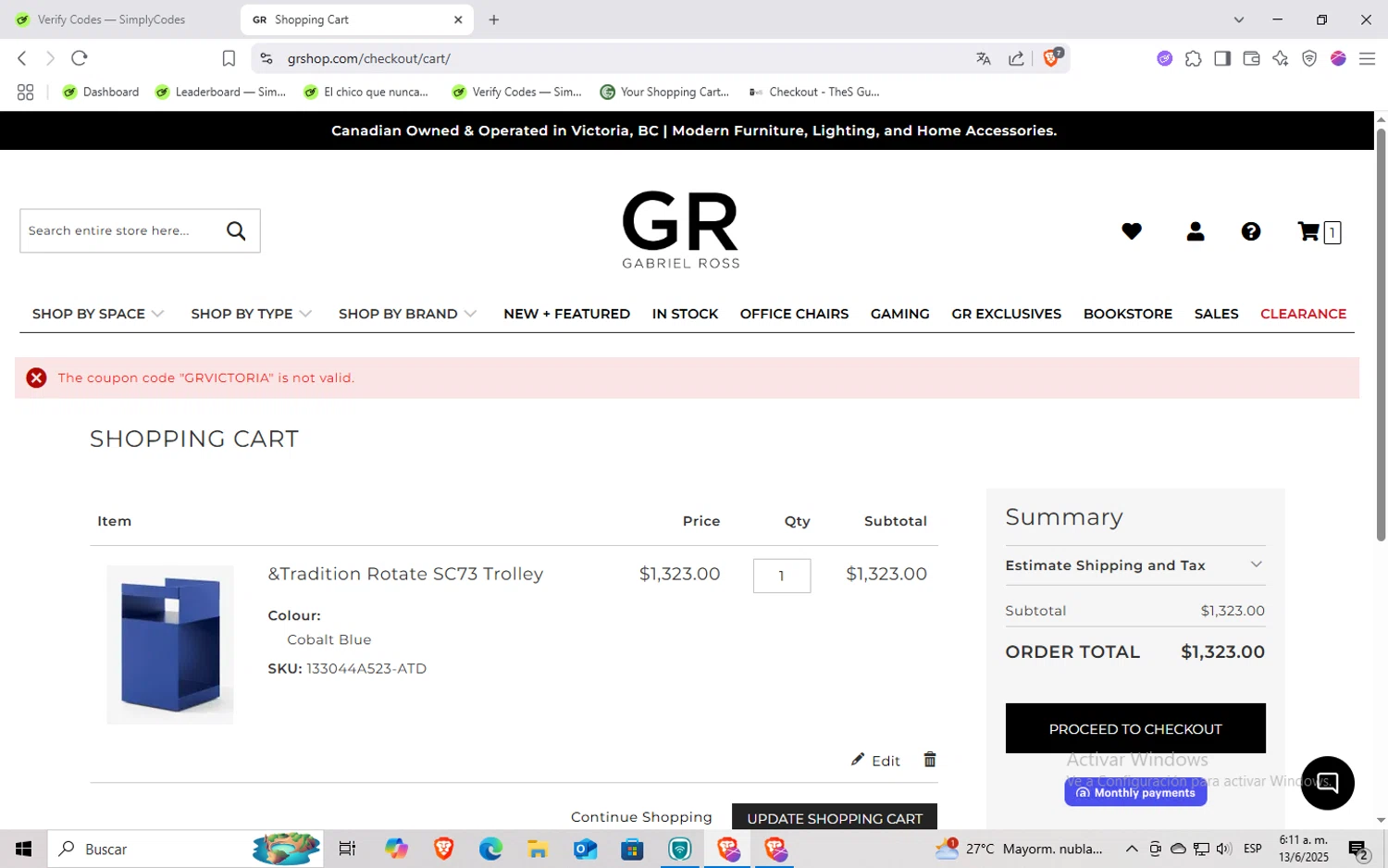Open Sales menu item
The height and width of the screenshot is (868, 1388).
click(x=1216, y=314)
